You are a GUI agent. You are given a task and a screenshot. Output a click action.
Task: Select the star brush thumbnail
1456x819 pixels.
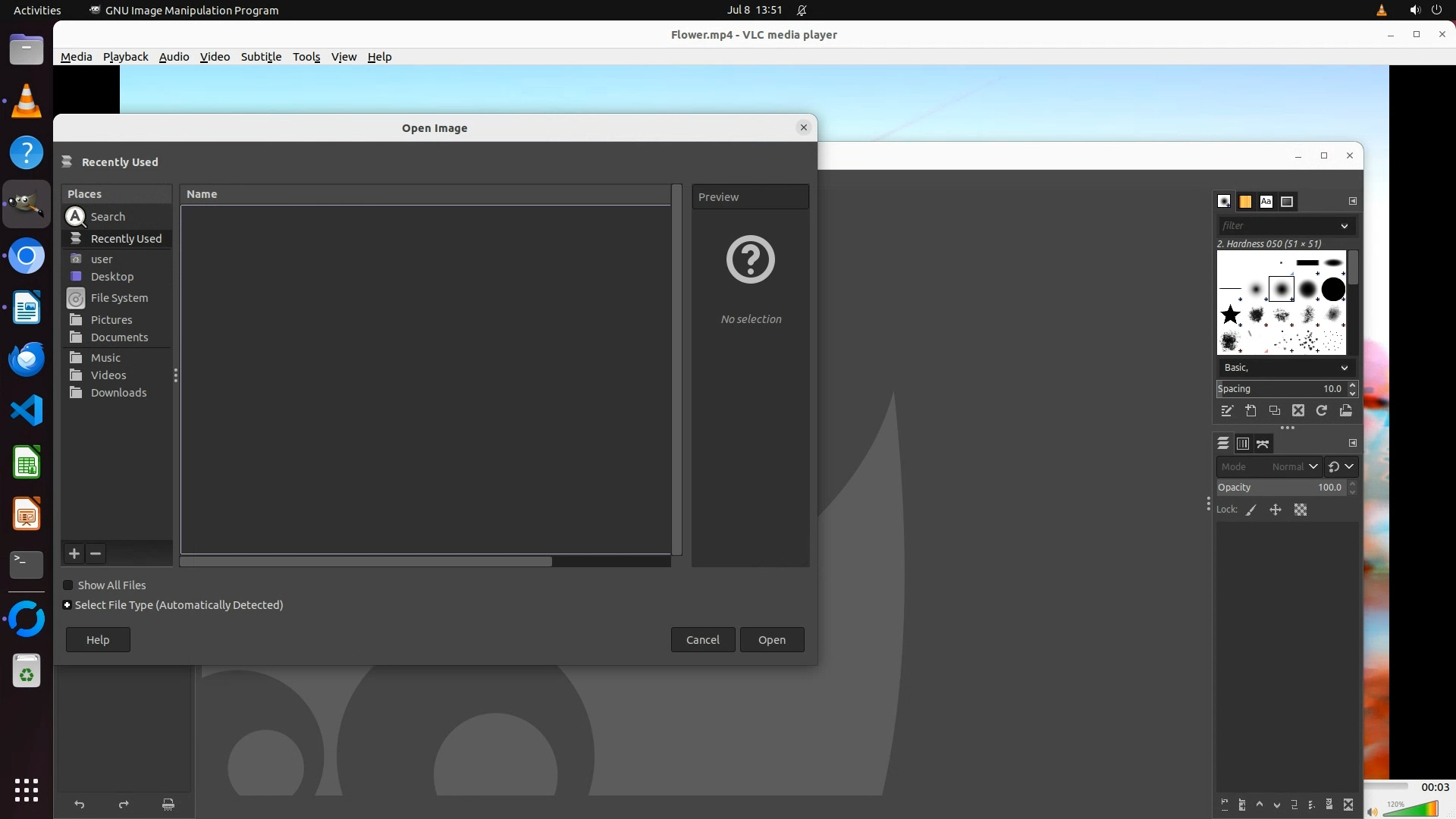[1231, 314]
